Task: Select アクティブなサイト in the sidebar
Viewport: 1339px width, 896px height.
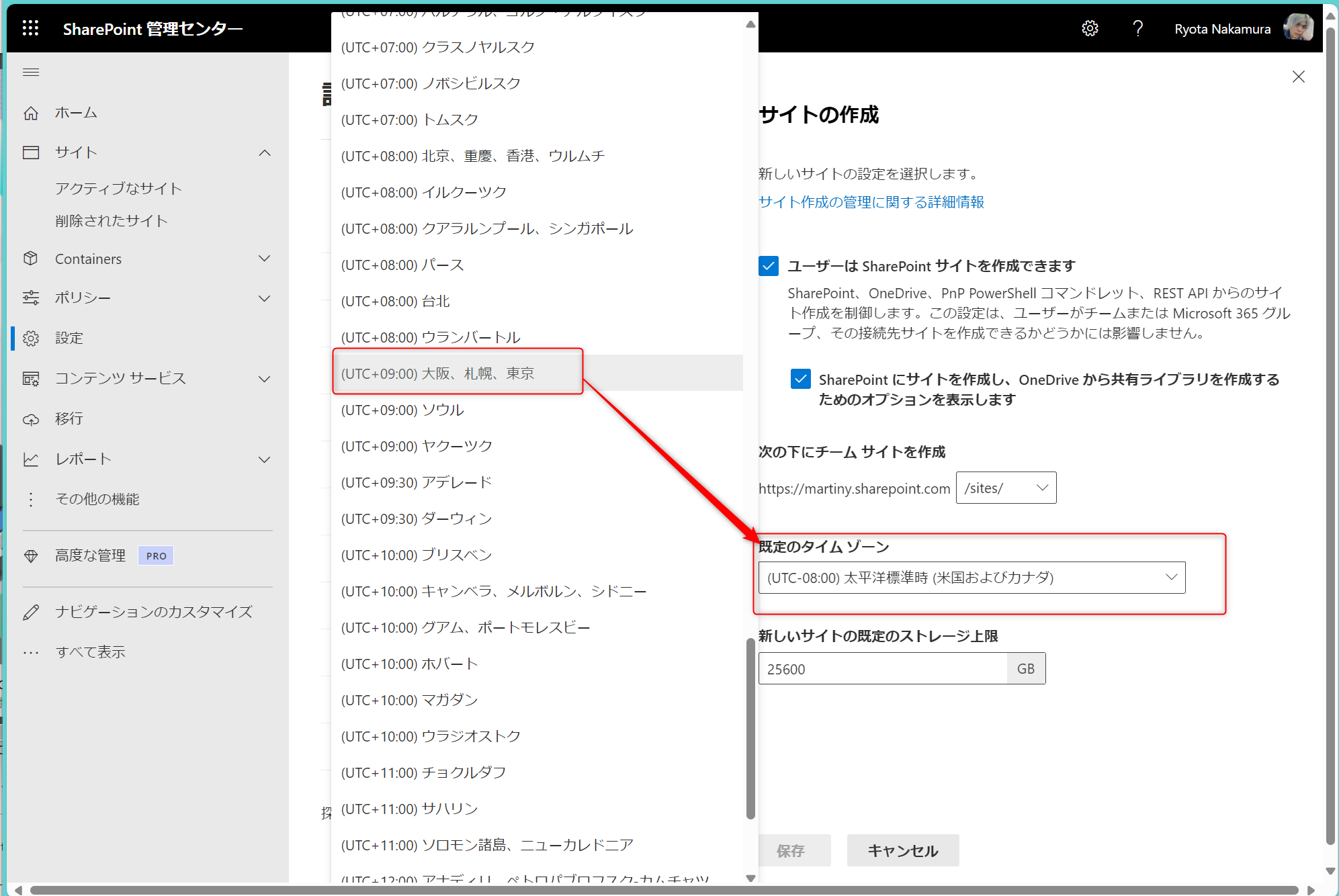Action: click(x=118, y=189)
